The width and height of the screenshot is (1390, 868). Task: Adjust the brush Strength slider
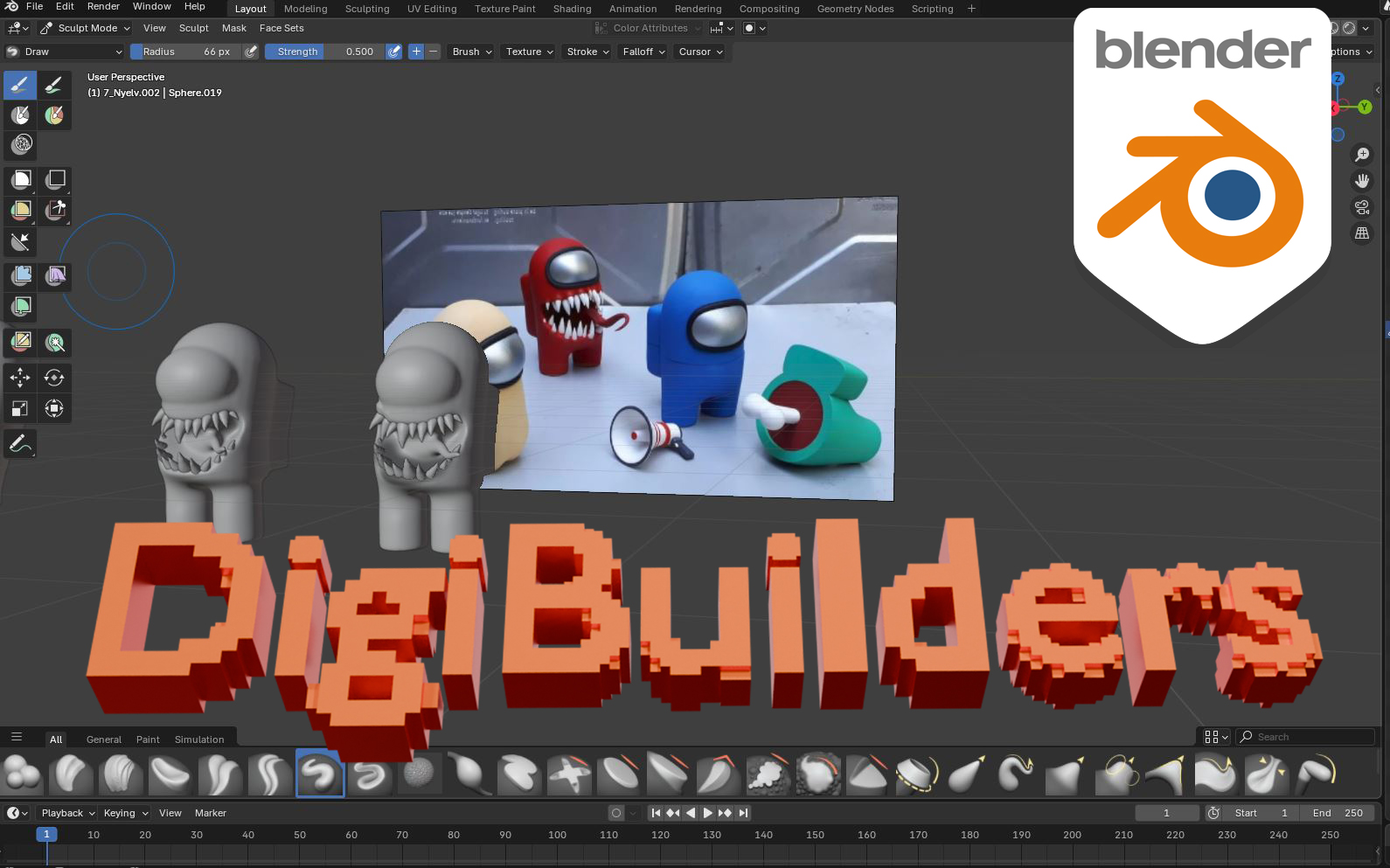tap(325, 52)
